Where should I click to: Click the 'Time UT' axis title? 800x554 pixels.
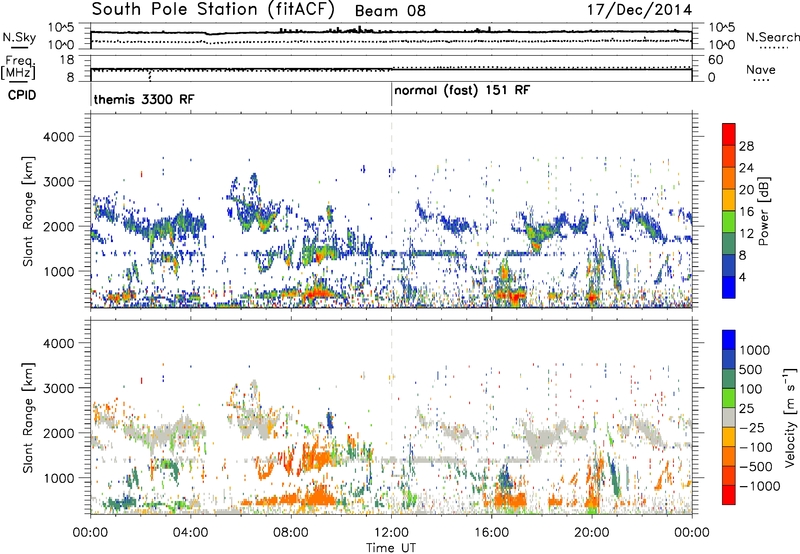pos(391,548)
